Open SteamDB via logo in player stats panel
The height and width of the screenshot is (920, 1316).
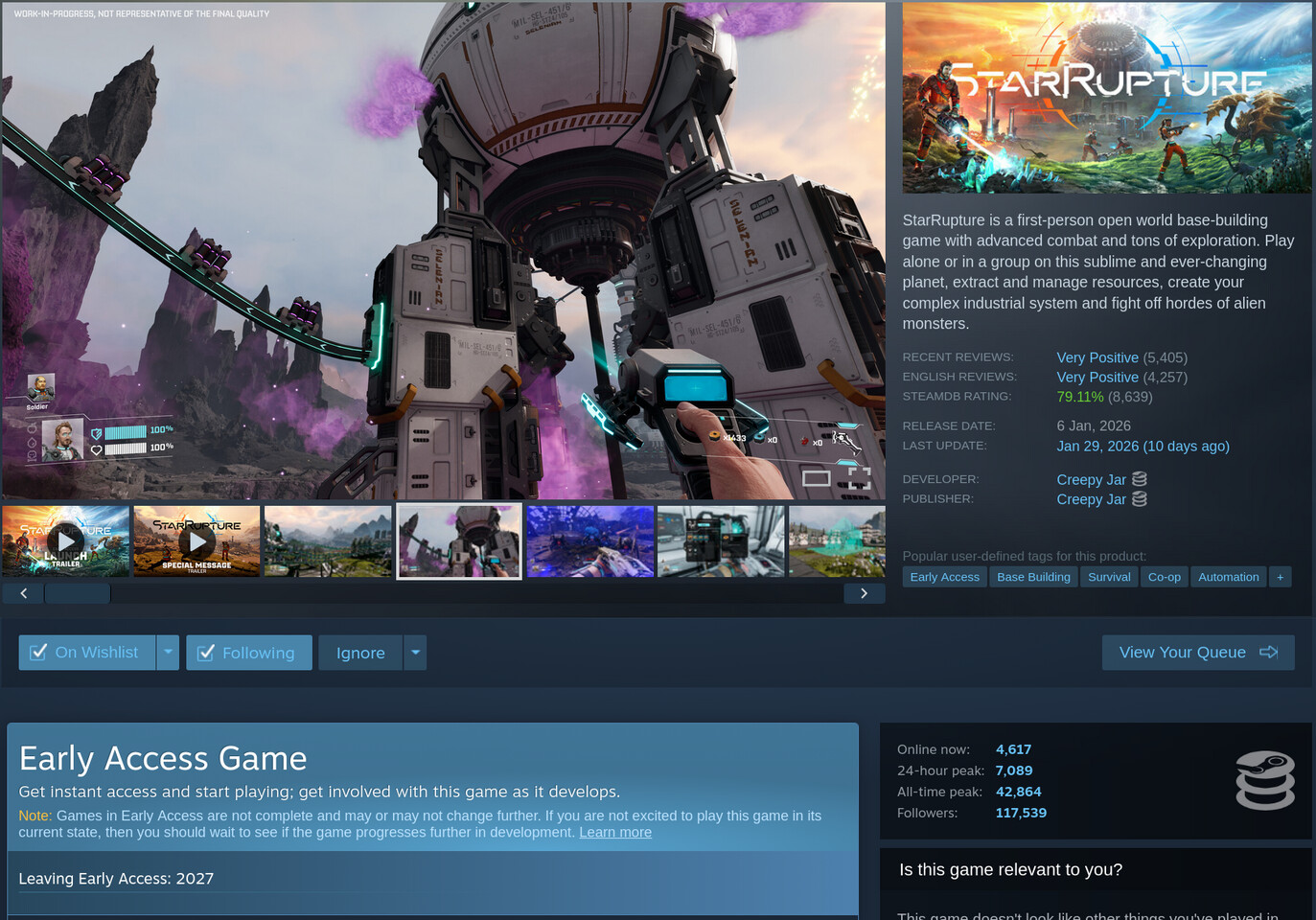point(1265,780)
